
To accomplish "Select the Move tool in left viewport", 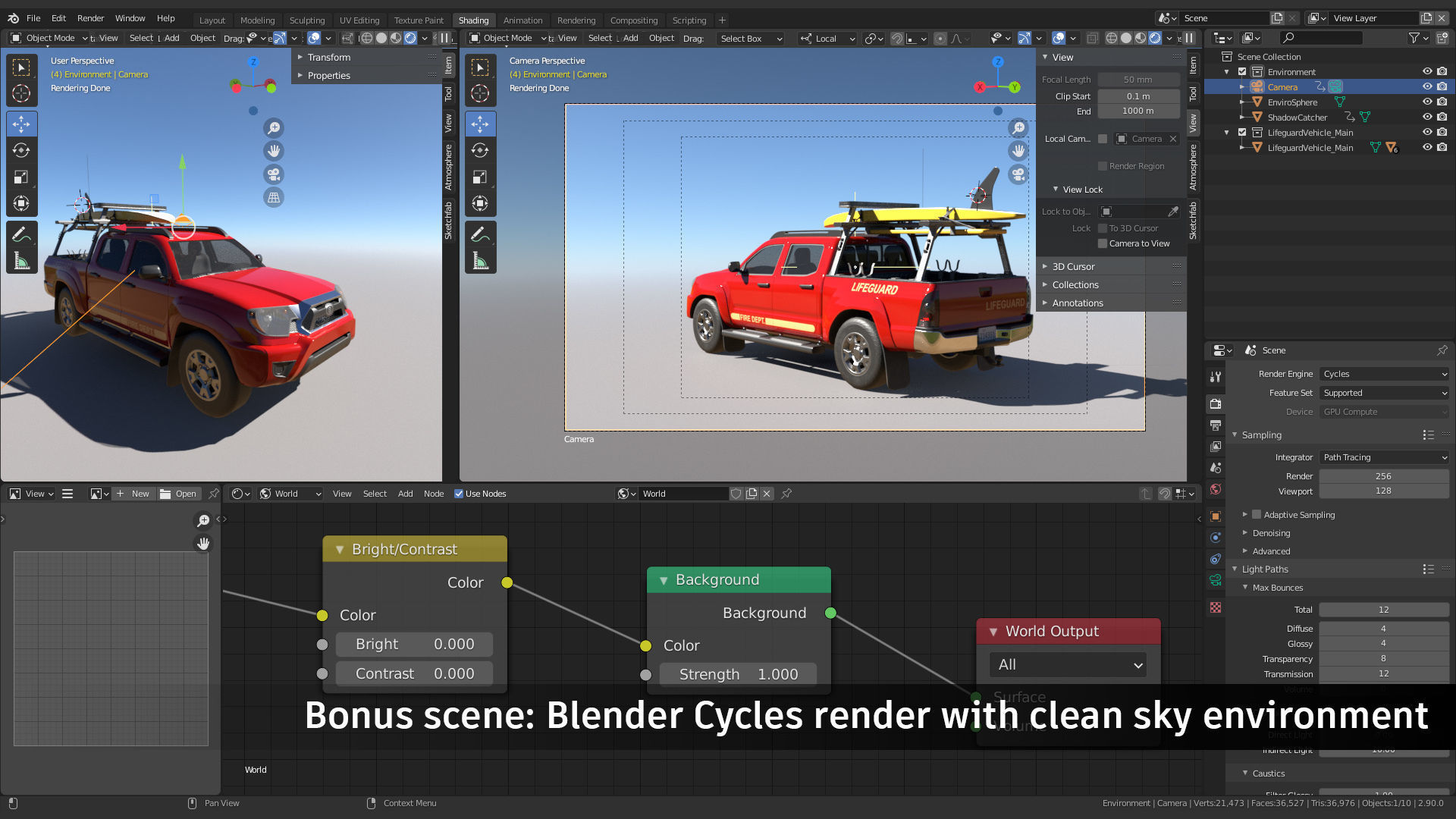I will coord(21,124).
